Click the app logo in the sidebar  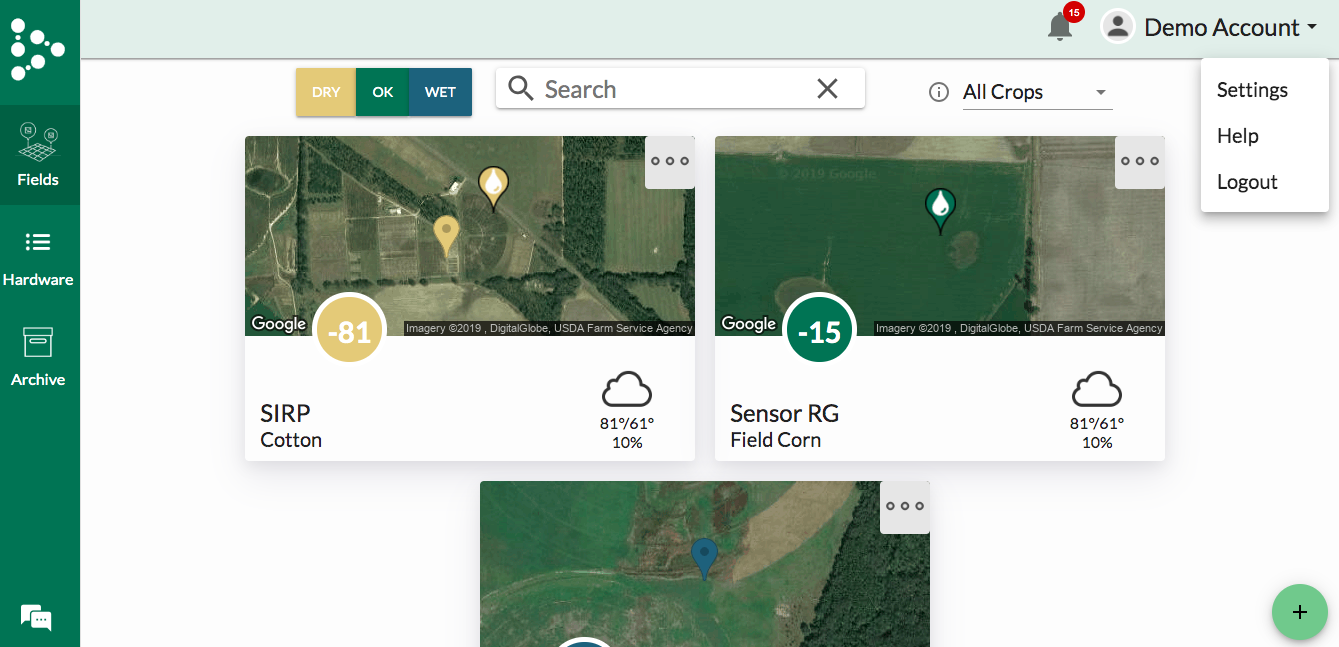[37, 48]
